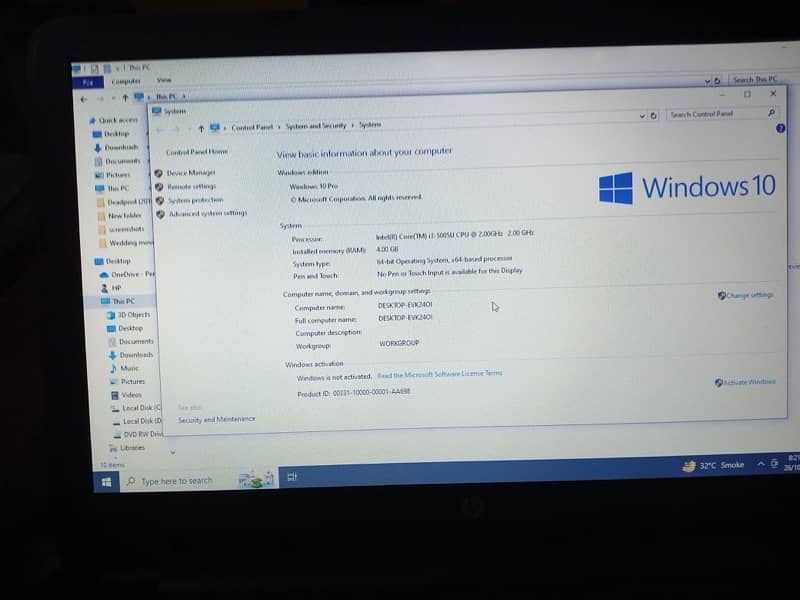Open Device Manager from the left pane
800x600 pixels.
pos(190,173)
